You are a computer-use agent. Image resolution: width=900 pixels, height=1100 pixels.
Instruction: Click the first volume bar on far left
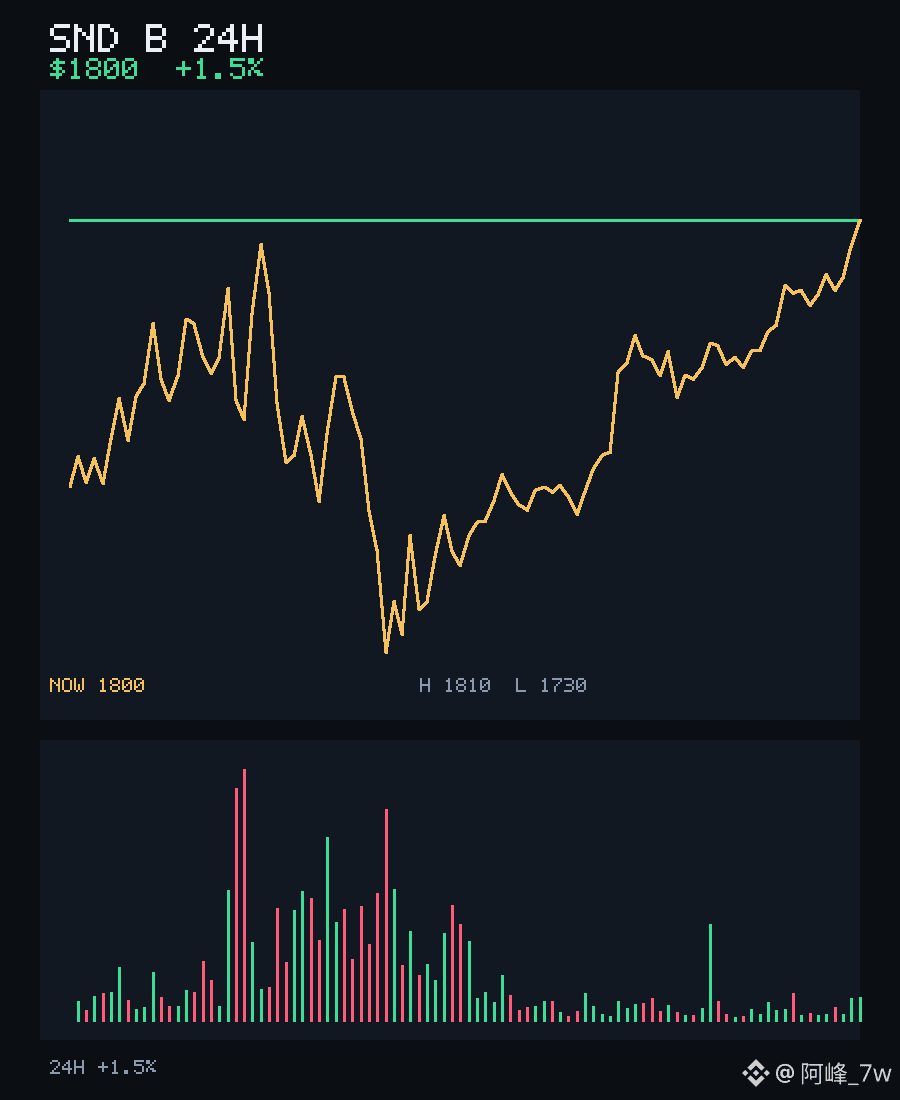click(x=79, y=1011)
